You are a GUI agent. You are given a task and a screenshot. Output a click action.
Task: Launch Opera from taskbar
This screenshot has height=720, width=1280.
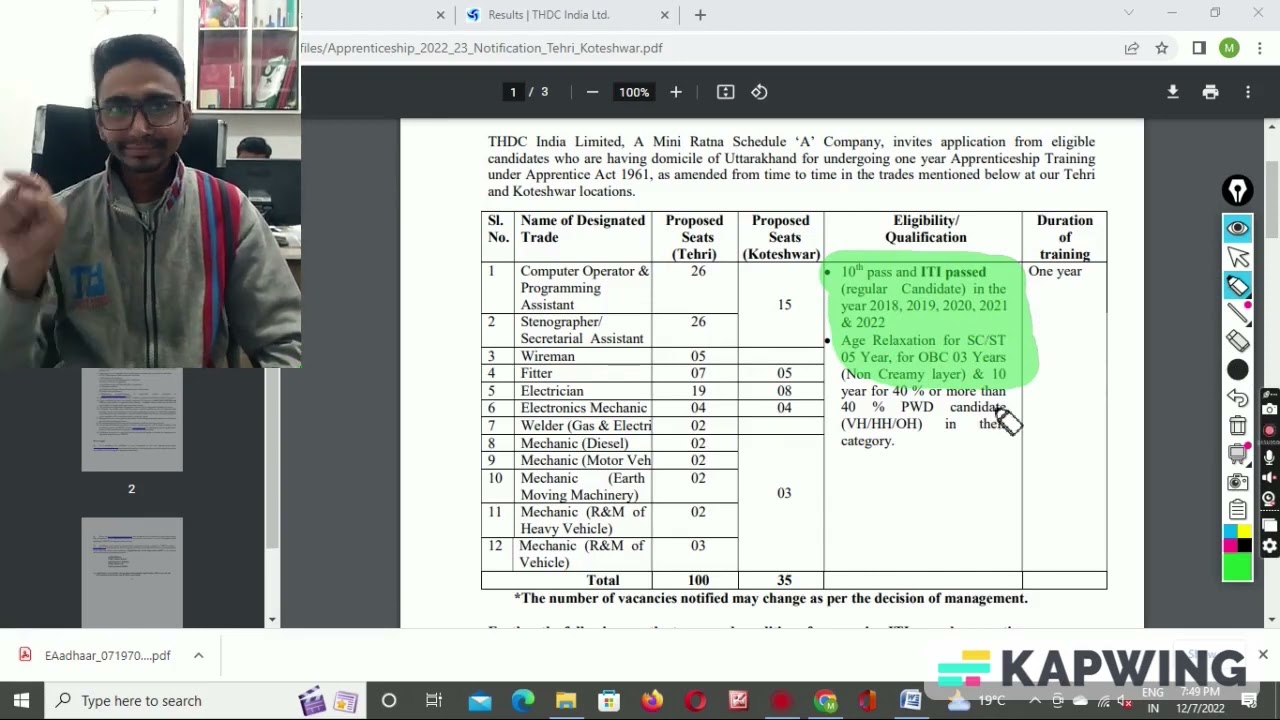695,701
